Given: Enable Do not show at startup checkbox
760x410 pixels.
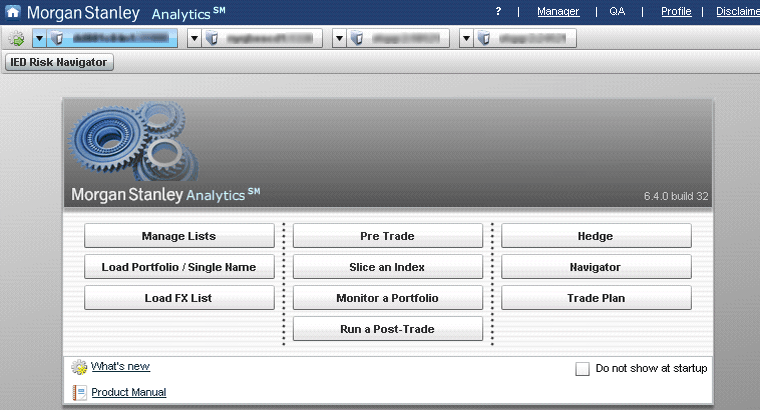Looking at the screenshot, I should click(582, 369).
